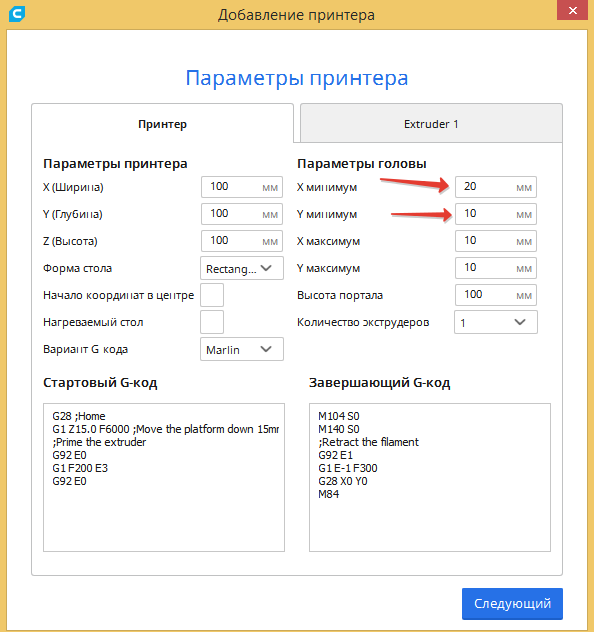Expand the Вариант G кода Marlin dropdown

[x=242, y=349]
